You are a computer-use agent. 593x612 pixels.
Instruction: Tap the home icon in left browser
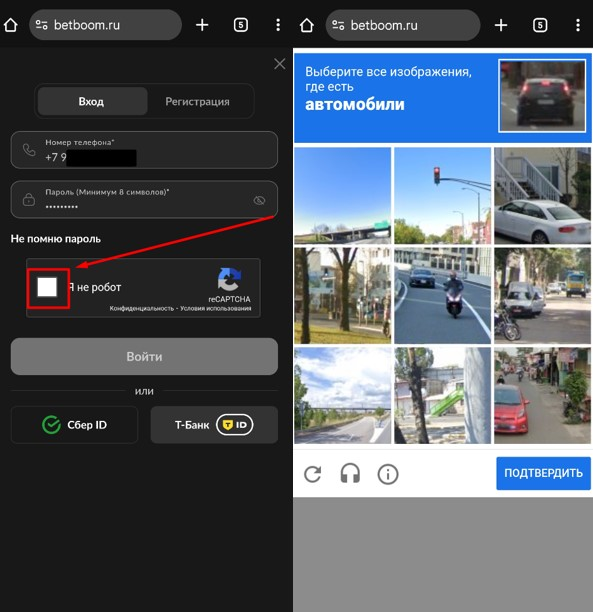11,25
